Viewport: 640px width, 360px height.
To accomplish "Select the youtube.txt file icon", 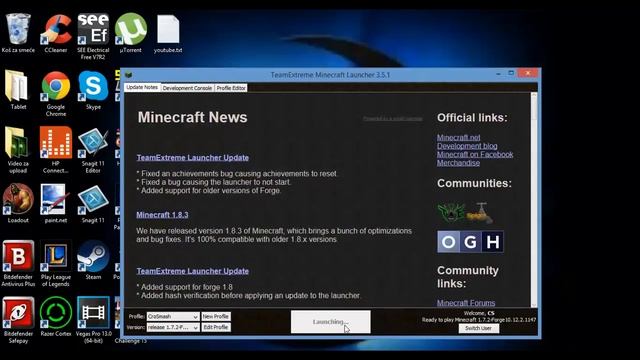I will click(168, 33).
